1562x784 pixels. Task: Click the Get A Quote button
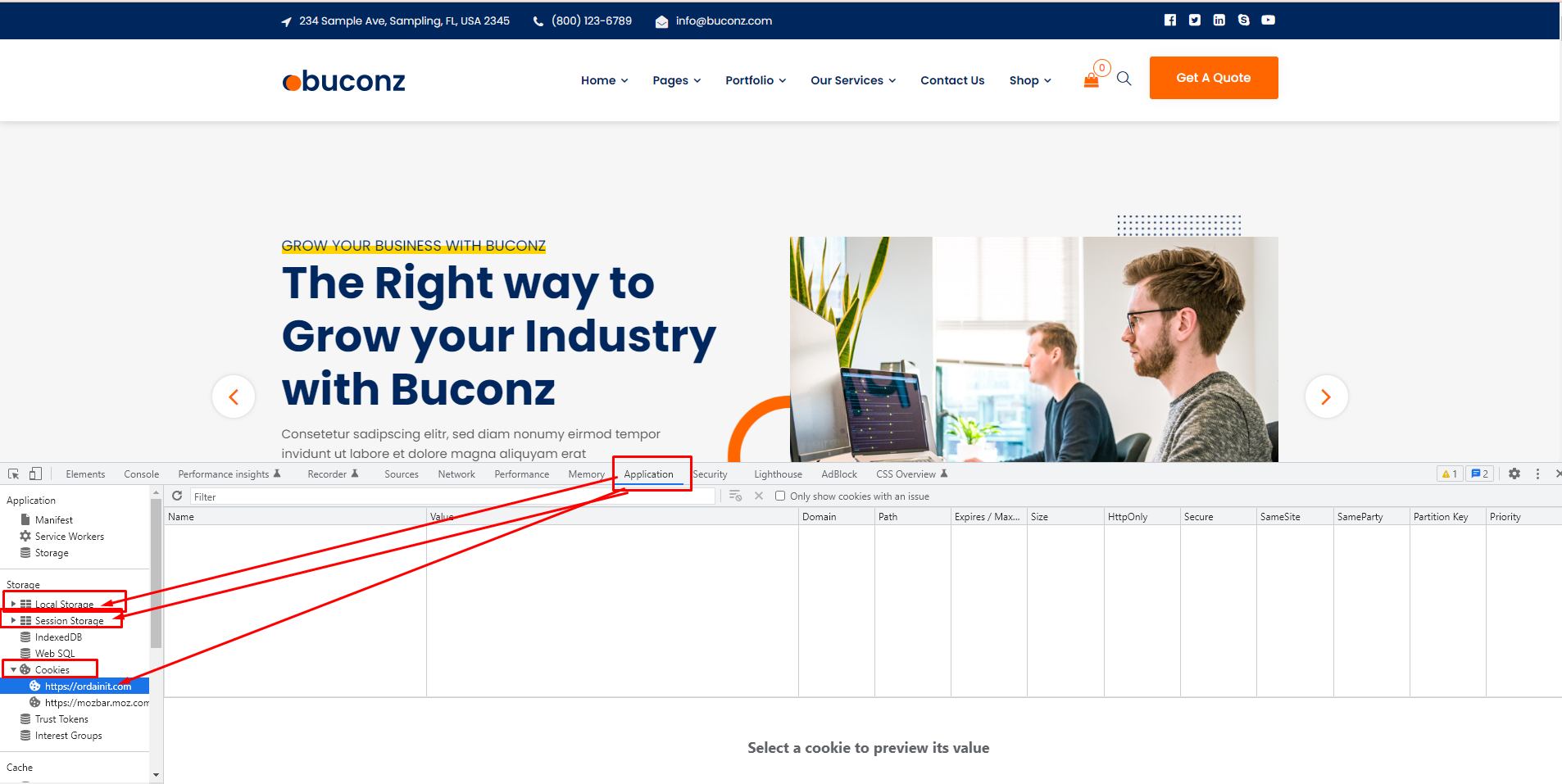(x=1214, y=78)
